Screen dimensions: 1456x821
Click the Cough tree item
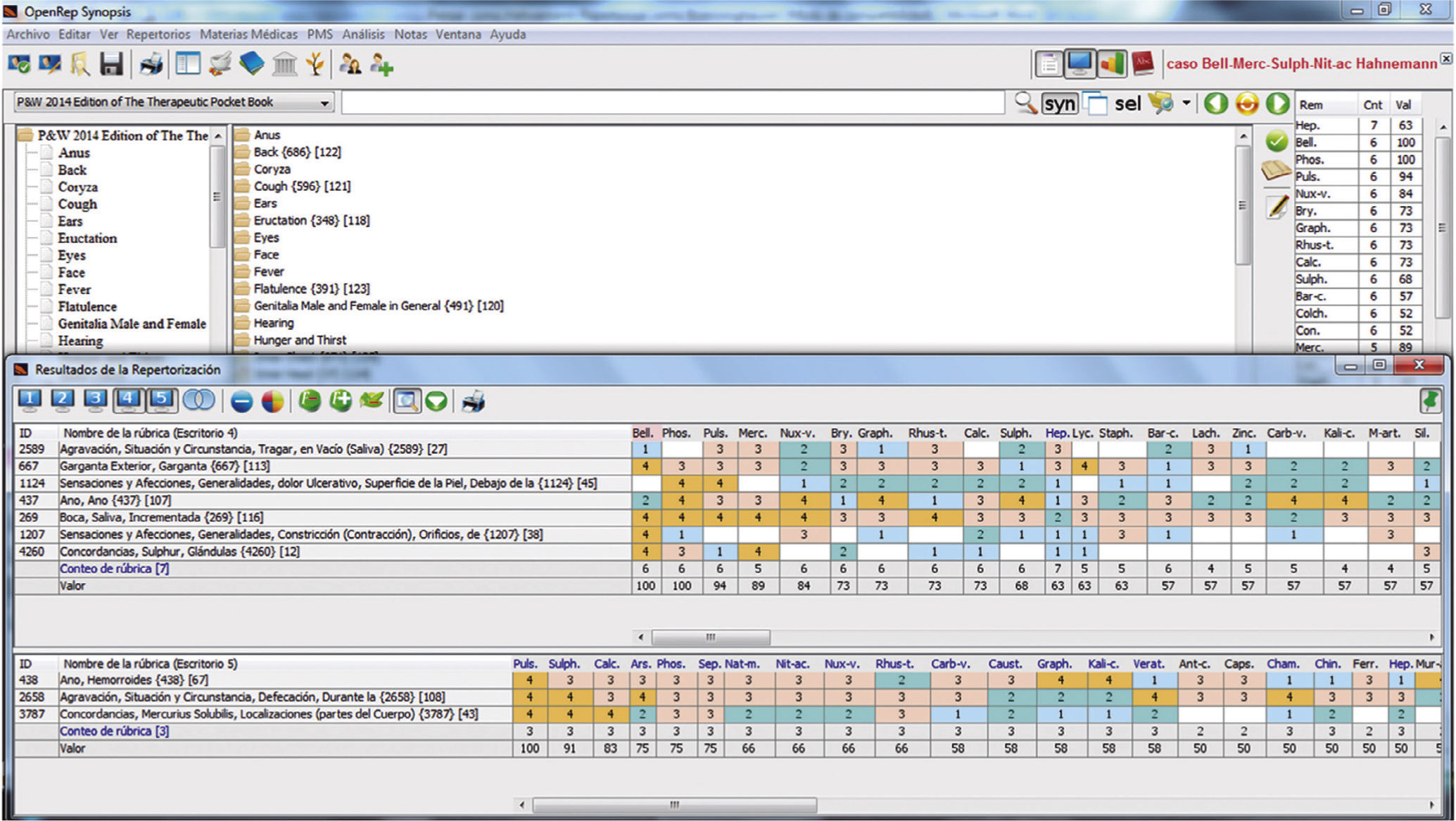click(77, 204)
